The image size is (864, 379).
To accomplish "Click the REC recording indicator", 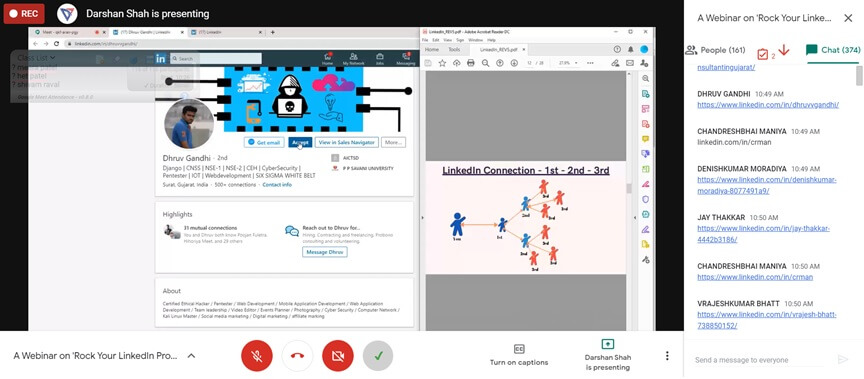I will point(24,14).
